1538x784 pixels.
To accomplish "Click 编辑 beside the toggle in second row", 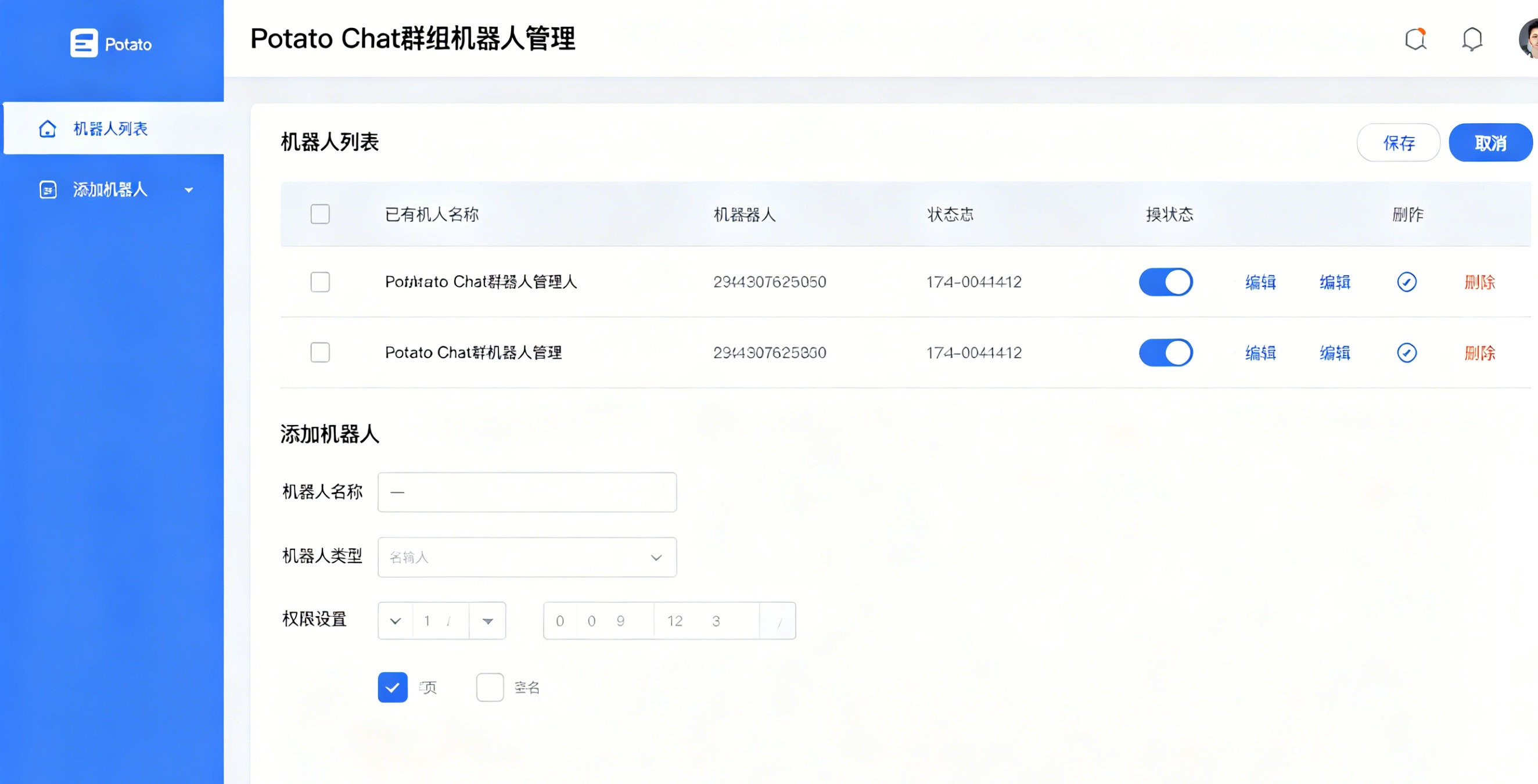I will tap(1260, 353).
